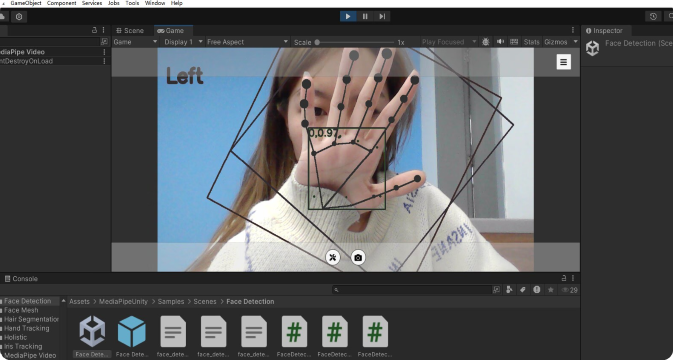Pause the running game
Screen dimensions: 673x360
click(x=365, y=16)
